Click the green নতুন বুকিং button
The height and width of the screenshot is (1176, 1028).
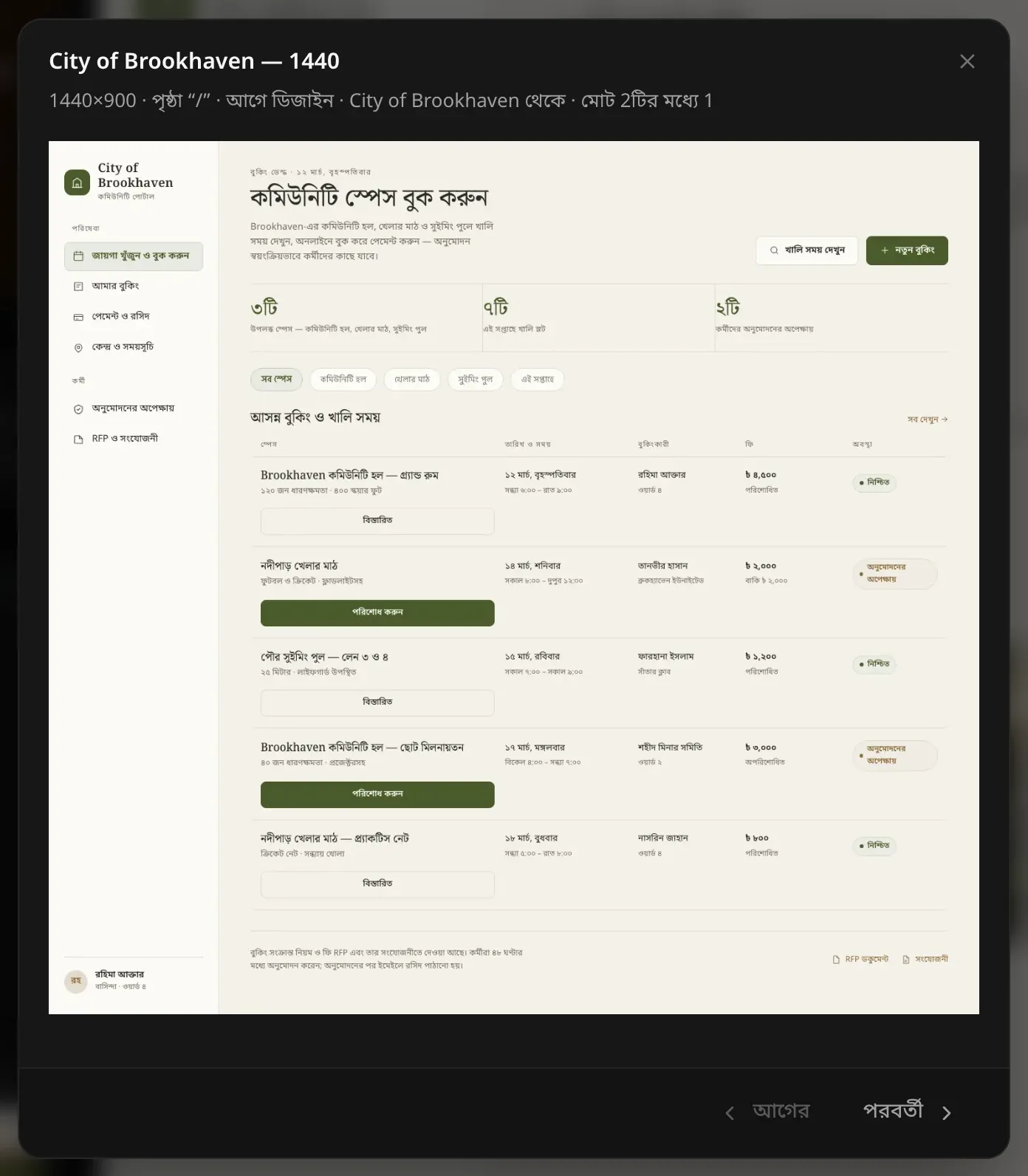click(907, 250)
